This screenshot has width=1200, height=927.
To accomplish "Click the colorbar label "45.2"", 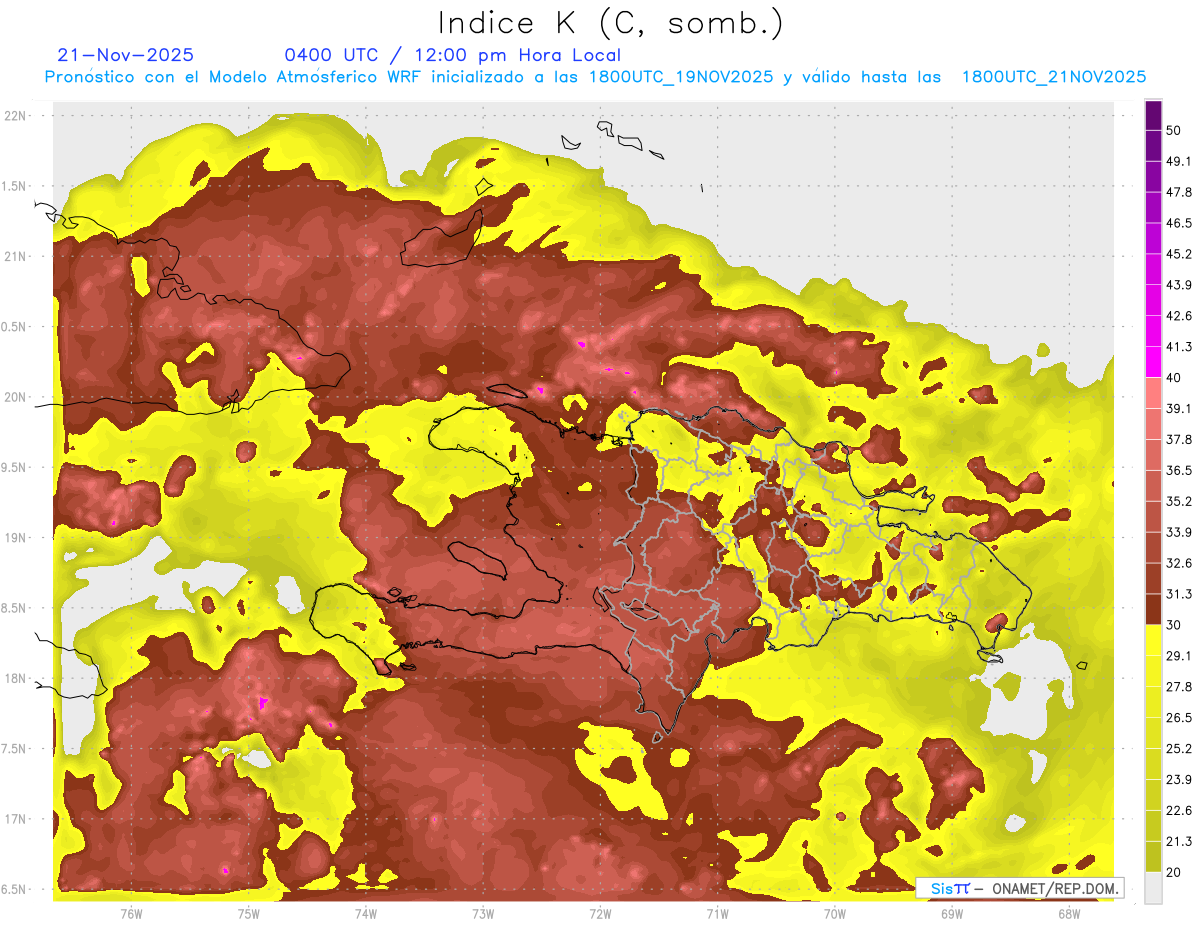I will point(1178,254).
